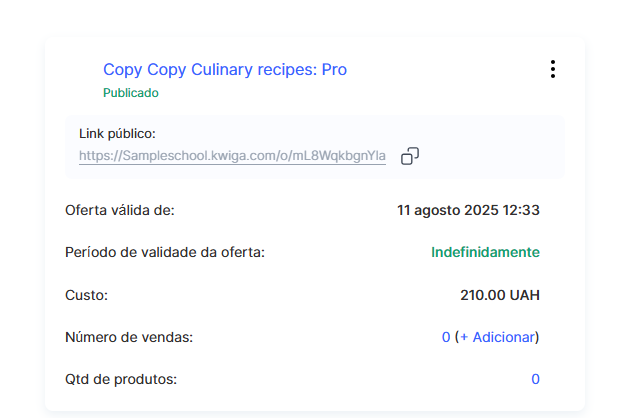Click the + Adicionar sales link
The height and width of the screenshot is (418, 630).
pos(497,337)
